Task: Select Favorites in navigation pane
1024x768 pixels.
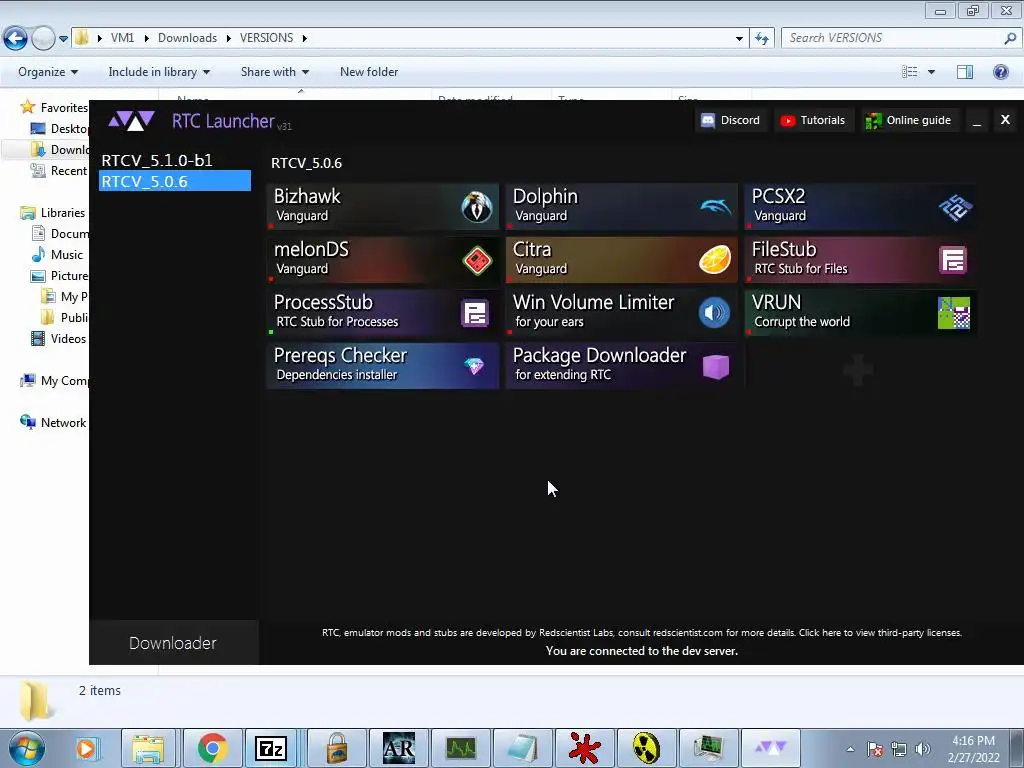Action: tap(63, 107)
